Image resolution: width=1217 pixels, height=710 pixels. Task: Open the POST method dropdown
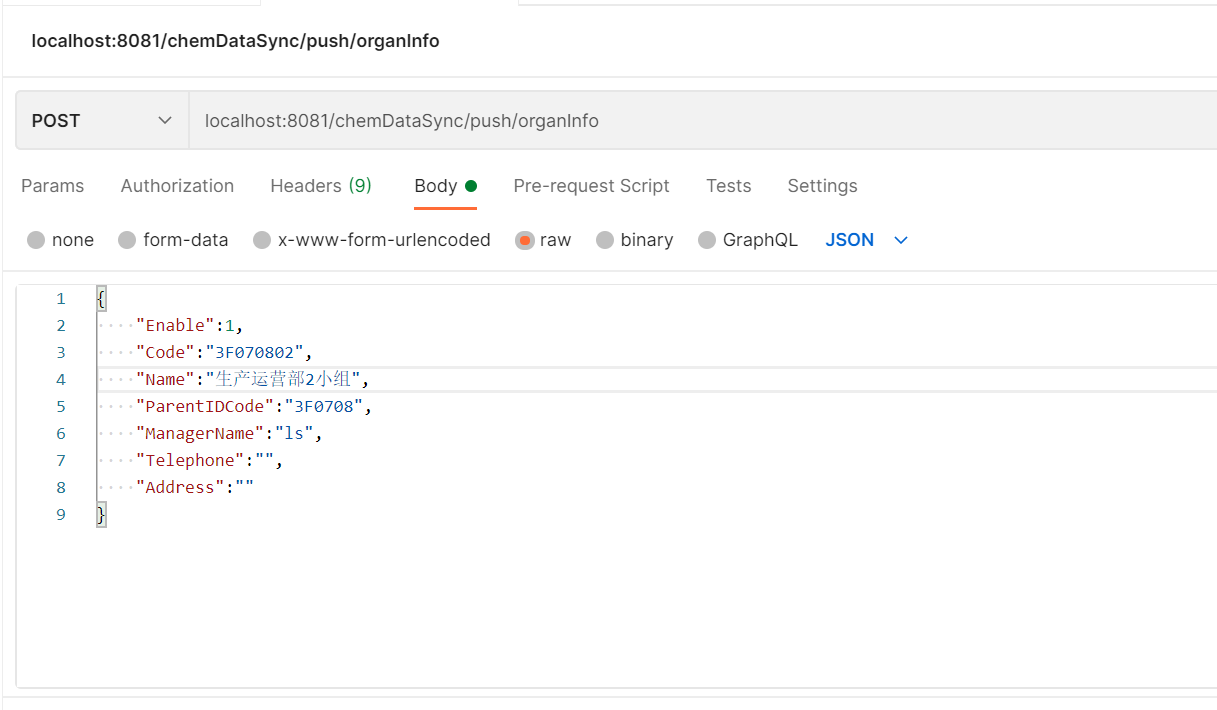tap(100, 119)
